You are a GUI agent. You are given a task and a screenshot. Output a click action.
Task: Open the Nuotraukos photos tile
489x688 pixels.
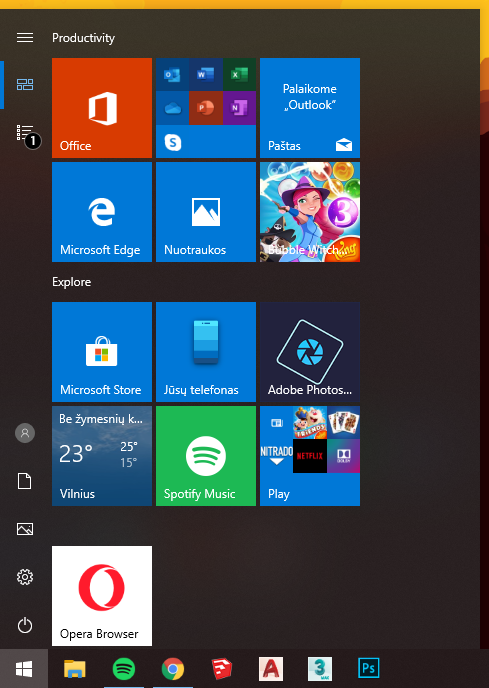206,212
